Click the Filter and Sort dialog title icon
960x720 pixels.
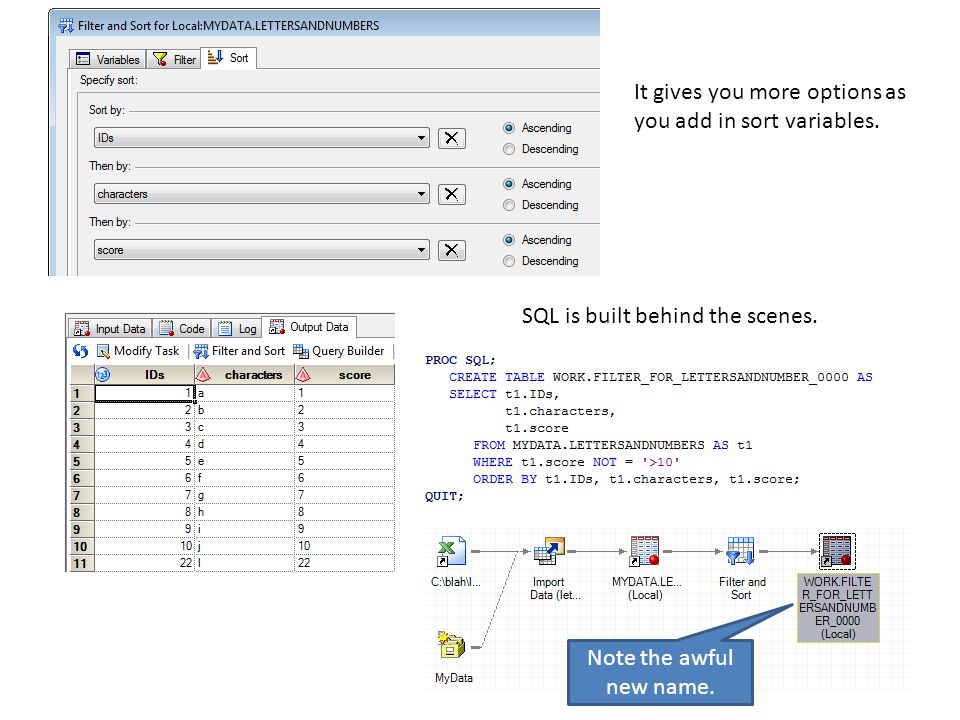66,26
